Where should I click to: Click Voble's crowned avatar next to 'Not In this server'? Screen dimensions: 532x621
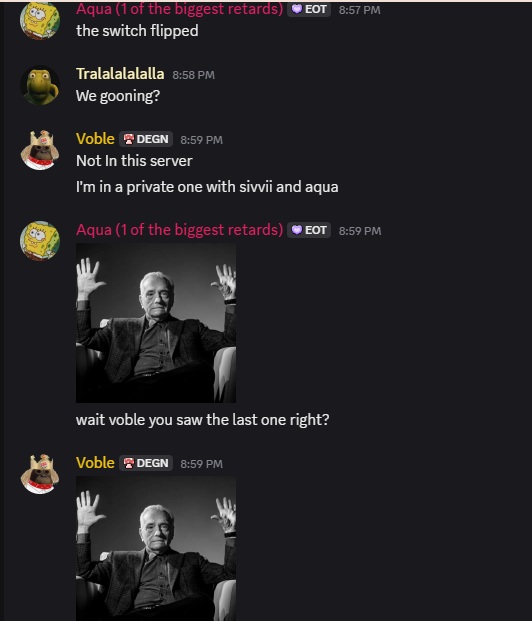pos(40,150)
